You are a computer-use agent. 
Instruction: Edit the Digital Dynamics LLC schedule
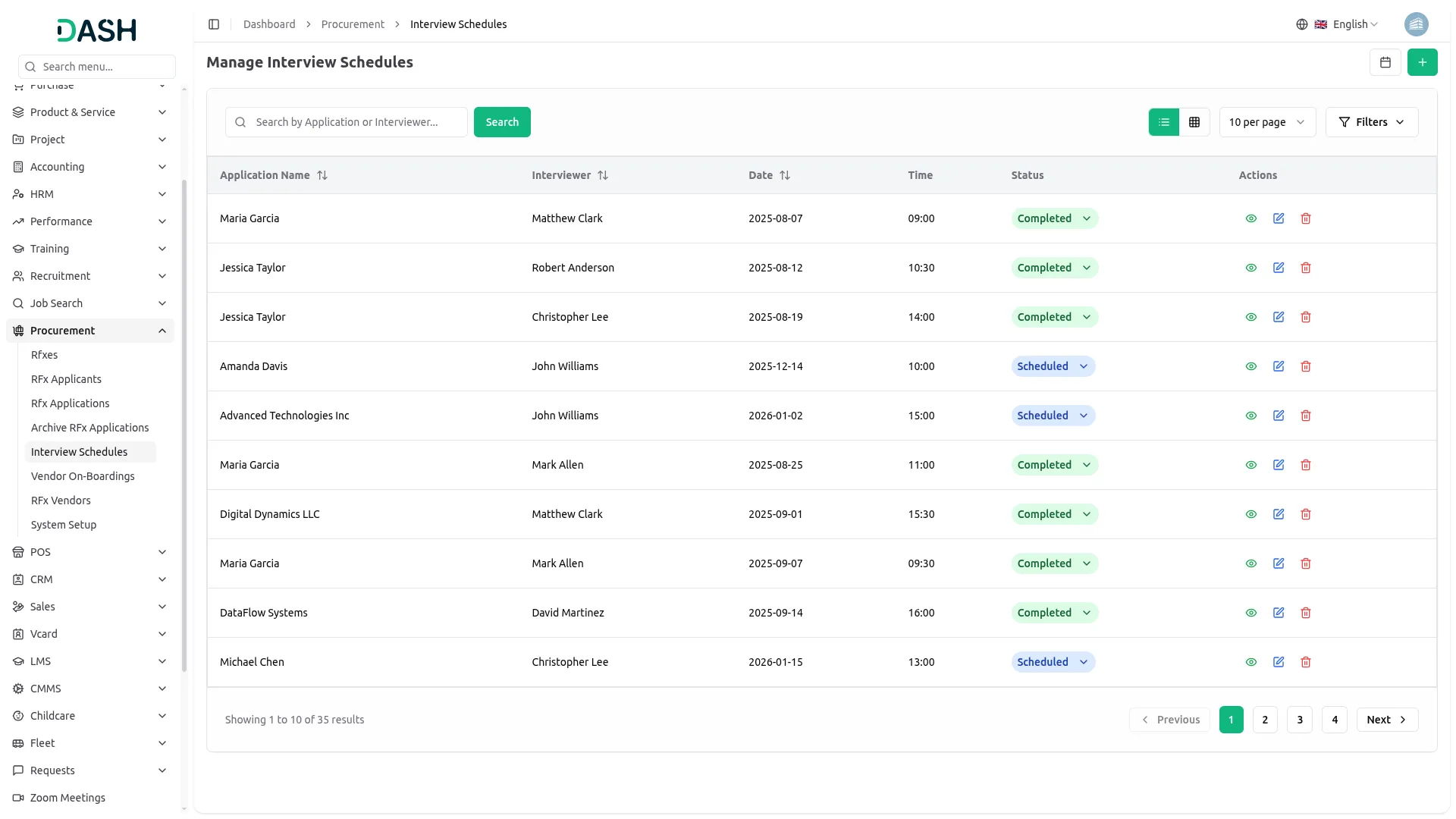pos(1278,514)
